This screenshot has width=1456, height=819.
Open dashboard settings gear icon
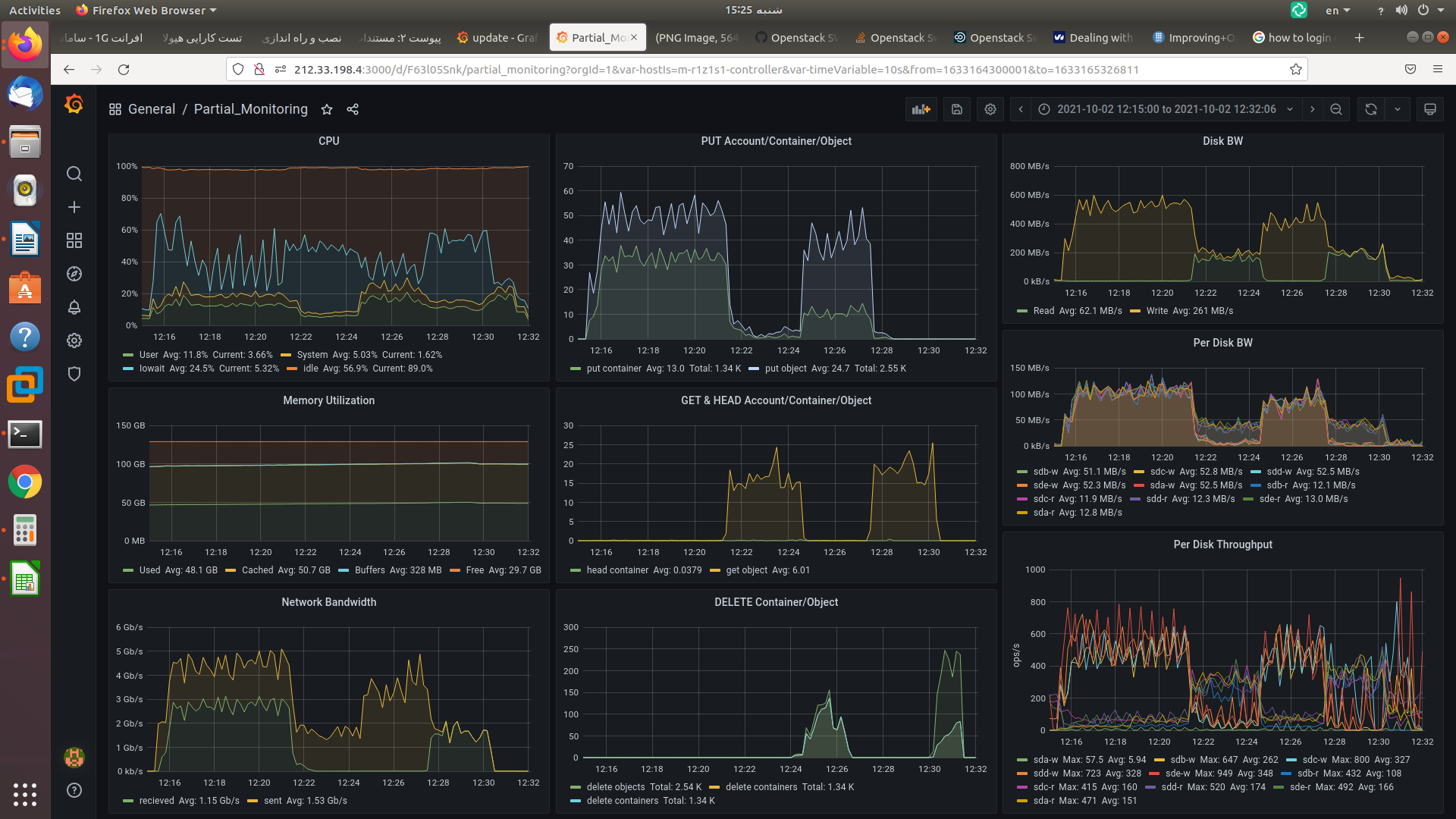[990, 109]
